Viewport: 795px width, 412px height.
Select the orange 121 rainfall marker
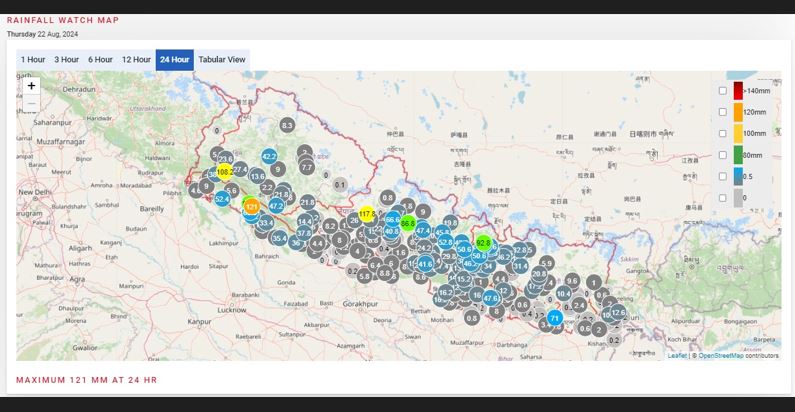coord(251,206)
